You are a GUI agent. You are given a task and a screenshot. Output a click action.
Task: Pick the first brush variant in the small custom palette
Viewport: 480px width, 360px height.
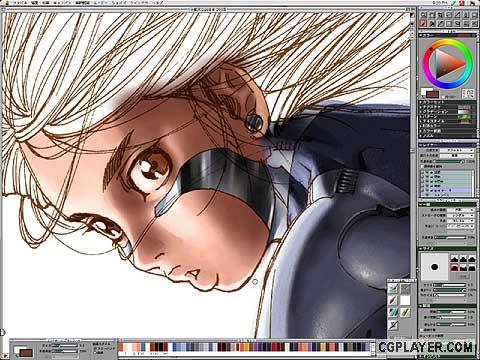pos(393,288)
